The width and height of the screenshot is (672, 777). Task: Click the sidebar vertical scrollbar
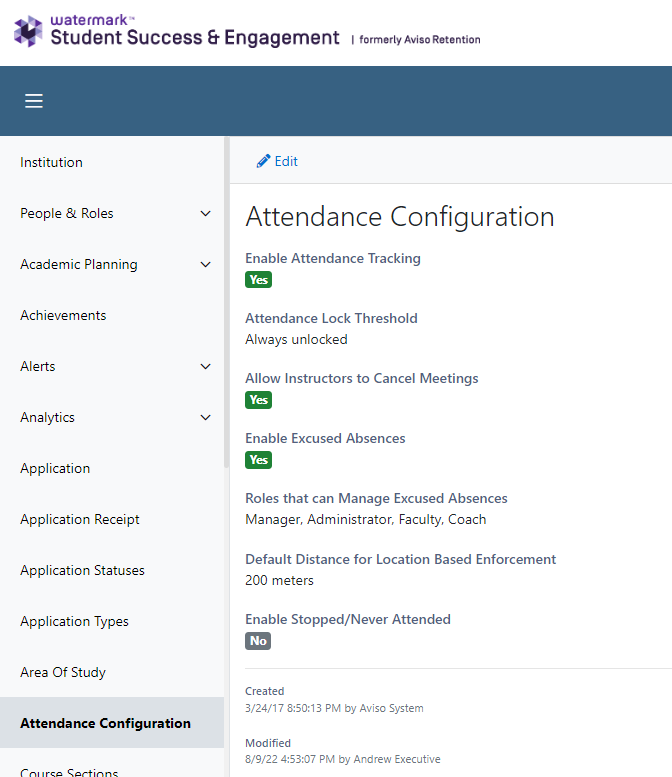point(226,302)
